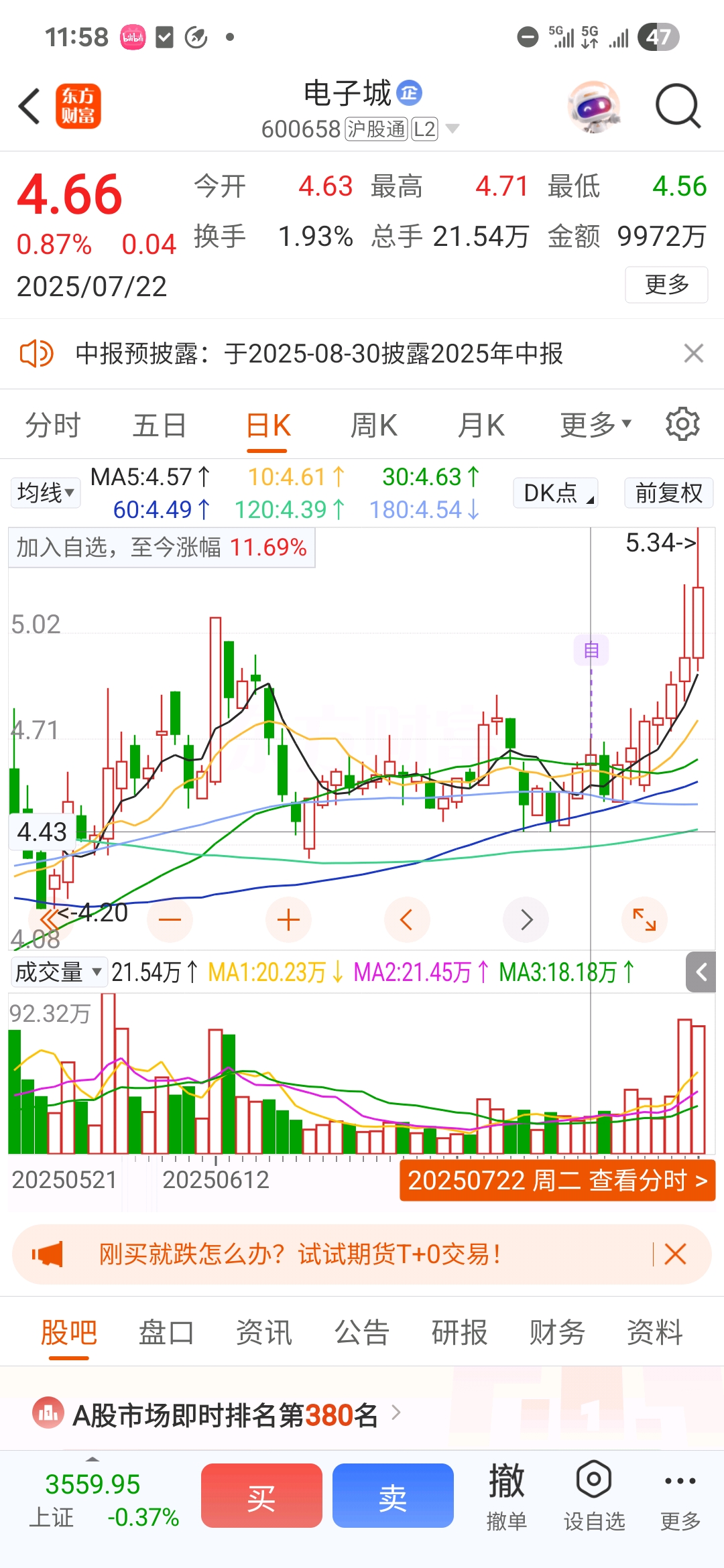Expand the index bar up arrow
The height and width of the screenshot is (1568, 724).
click(x=93, y=1459)
